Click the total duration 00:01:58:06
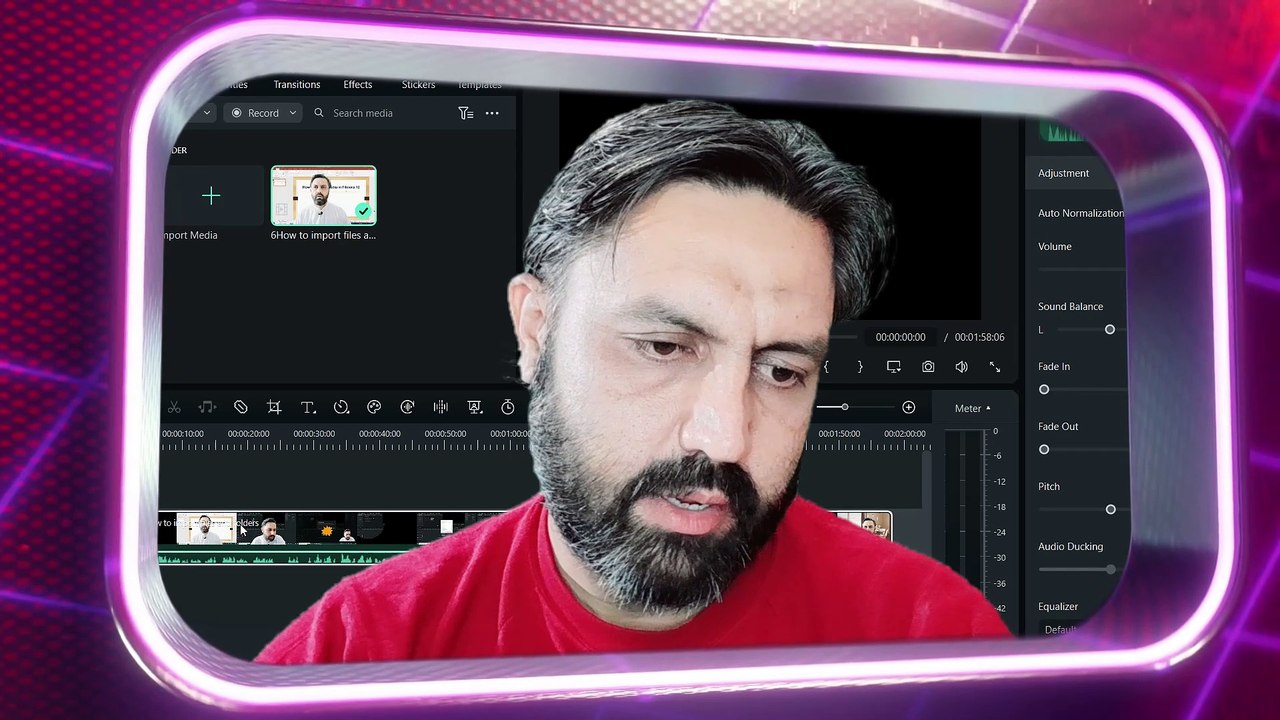The width and height of the screenshot is (1280, 720). pos(979,337)
